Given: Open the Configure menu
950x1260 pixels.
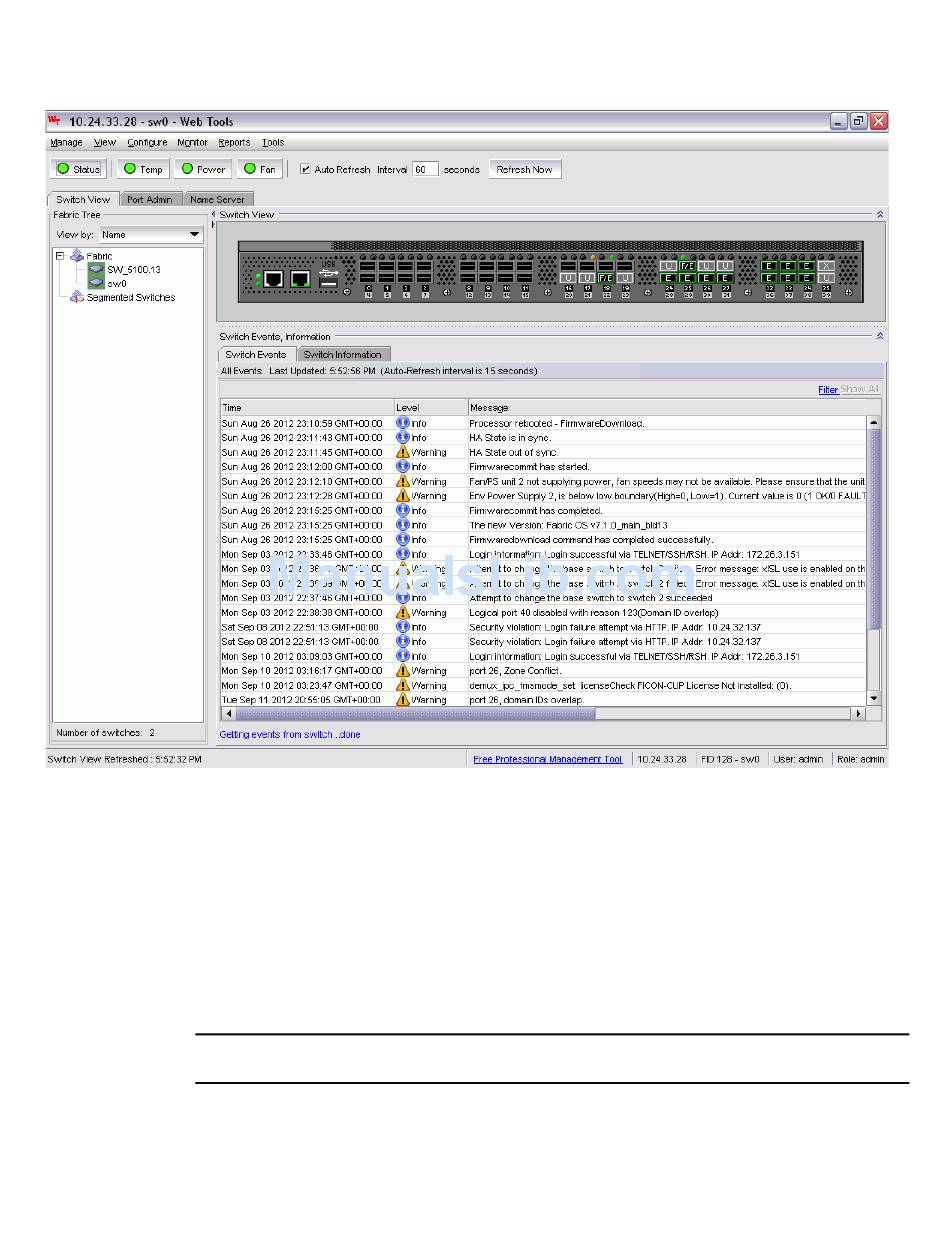Looking at the screenshot, I should (x=147, y=143).
